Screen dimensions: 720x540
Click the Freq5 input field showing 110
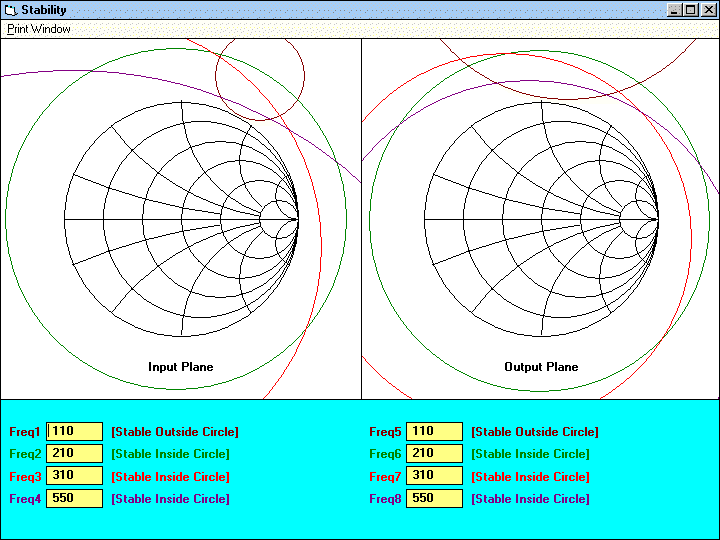point(434,432)
